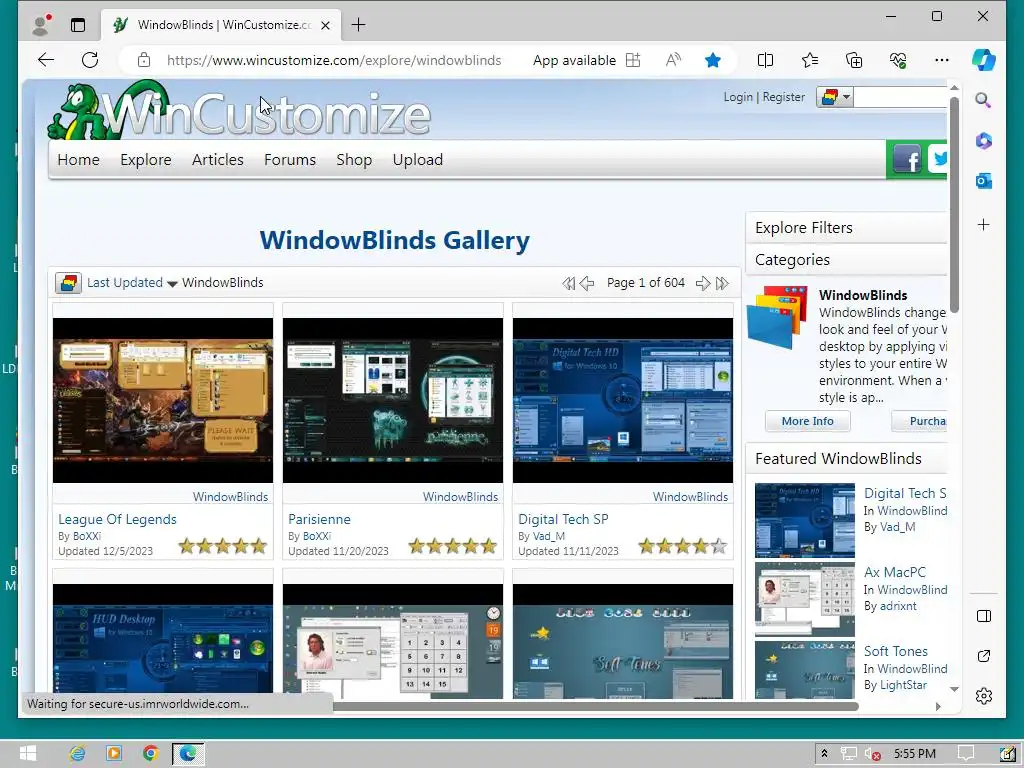Go to next gallery page arrow
This screenshot has height=768, width=1024.
pyautogui.click(x=703, y=283)
